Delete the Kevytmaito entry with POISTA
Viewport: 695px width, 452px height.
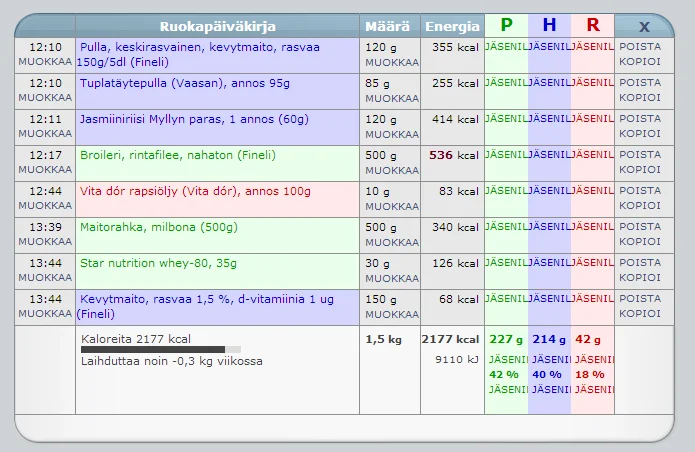coord(640,299)
